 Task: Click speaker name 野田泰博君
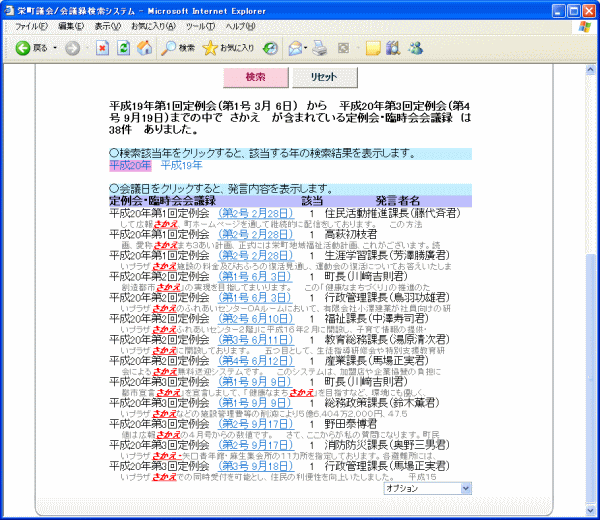351,424
